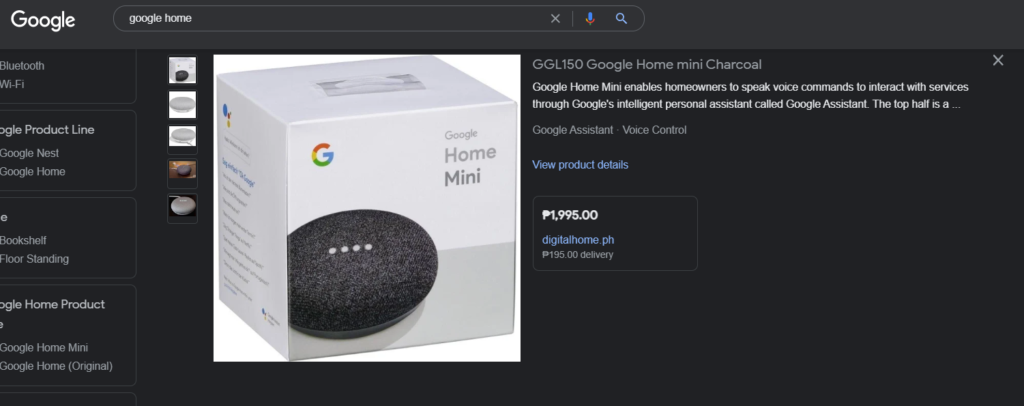Filter by Google Home product line
The image size is (1024, 406).
point(33,172)
